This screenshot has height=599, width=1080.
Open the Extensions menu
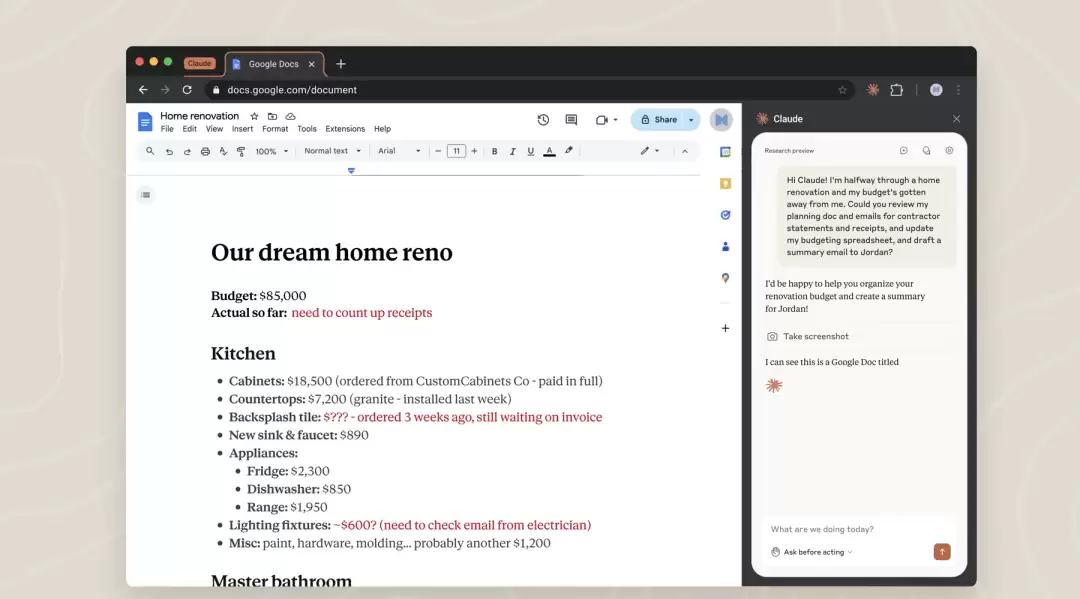click(345, 129)
